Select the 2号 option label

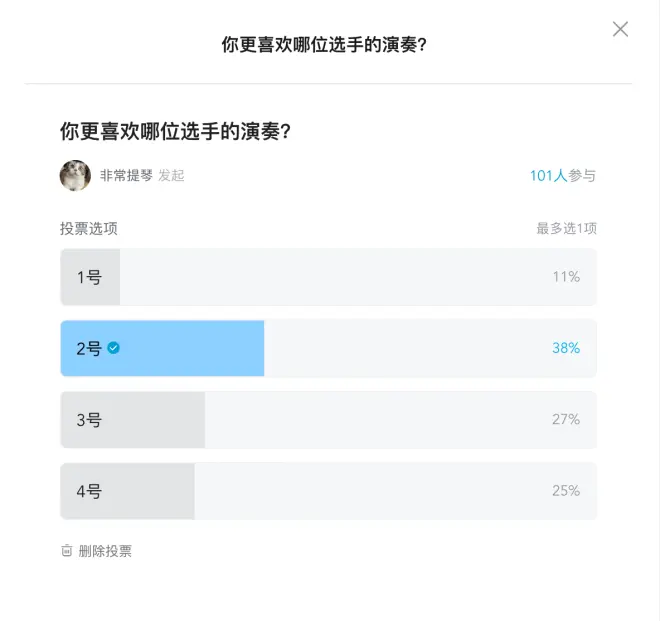coord(89,349)
